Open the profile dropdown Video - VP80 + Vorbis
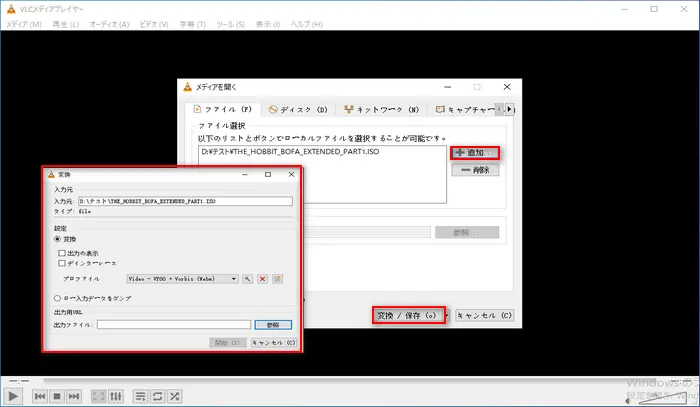The width and height of the screenshot is (700, 407). point(182,278)
